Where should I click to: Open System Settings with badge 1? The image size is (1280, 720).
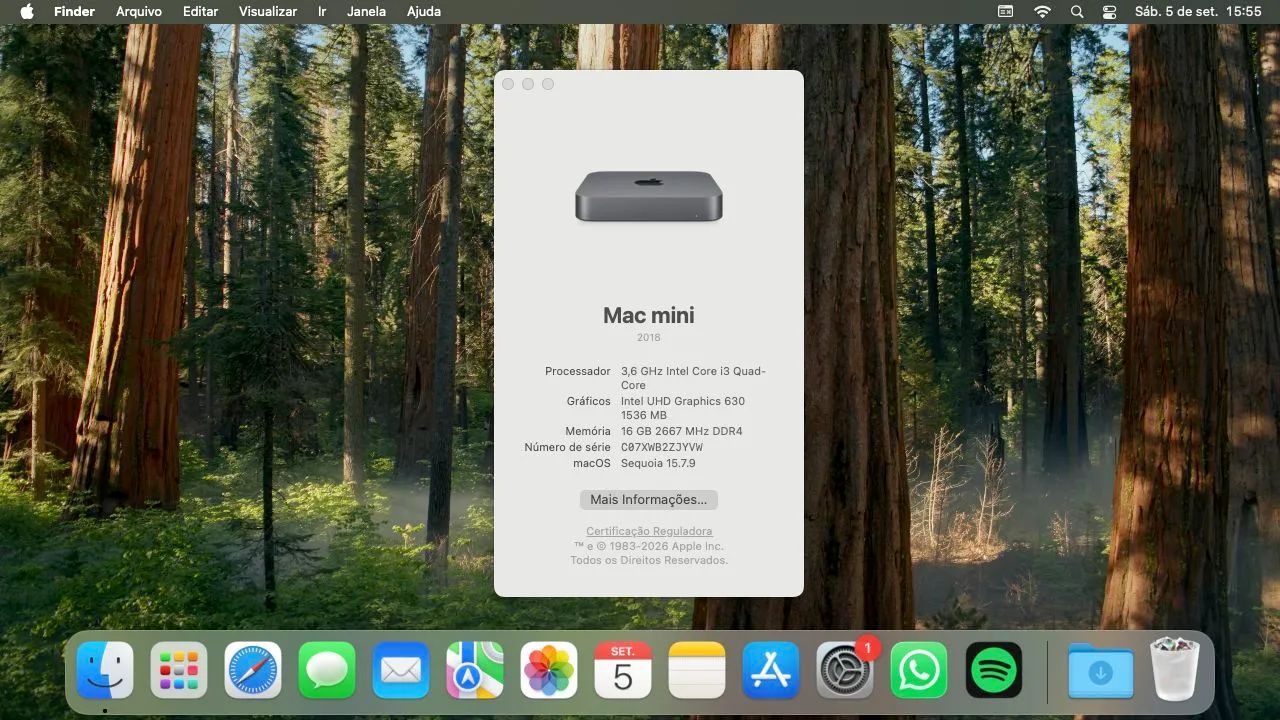845,670
